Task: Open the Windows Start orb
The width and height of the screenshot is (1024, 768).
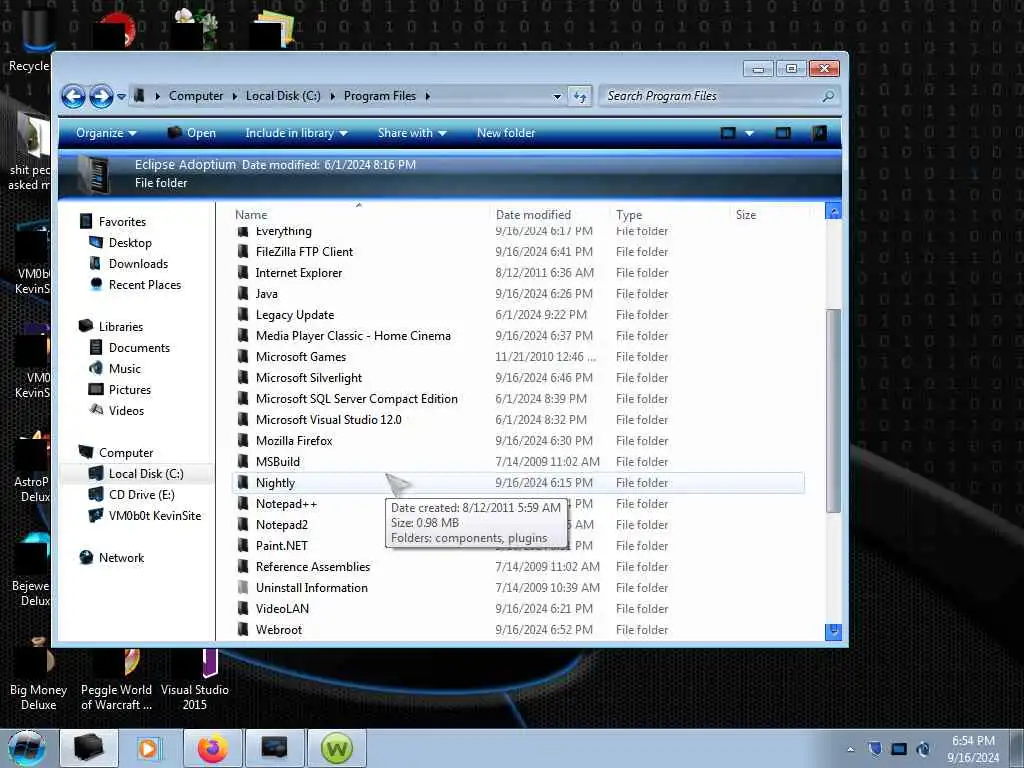Action: pyautogui.click(x=26, y=748)
